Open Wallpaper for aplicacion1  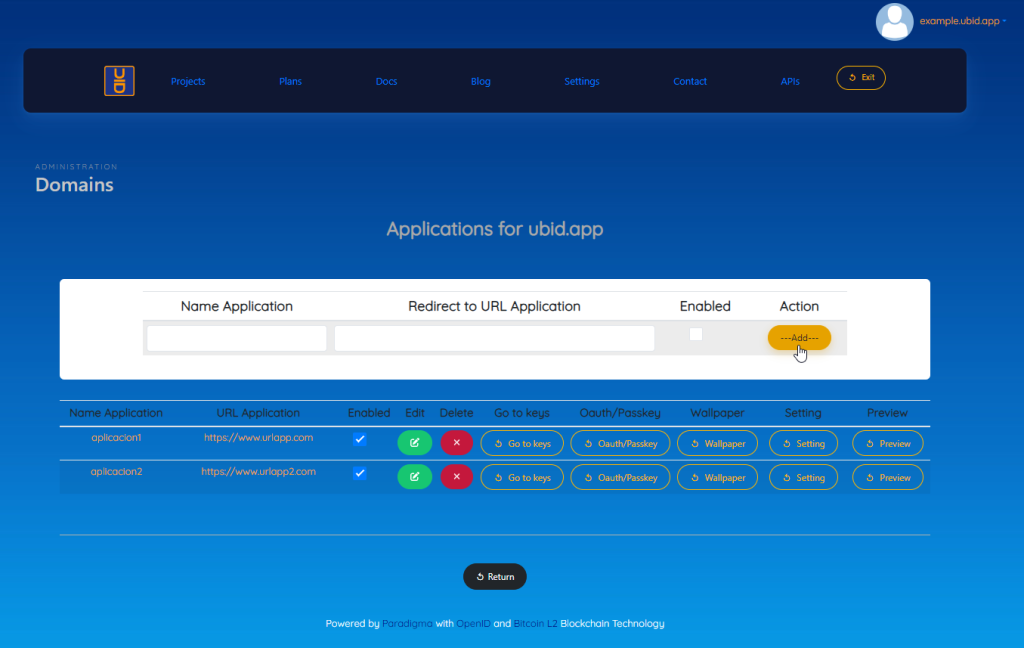coord(717,443)
